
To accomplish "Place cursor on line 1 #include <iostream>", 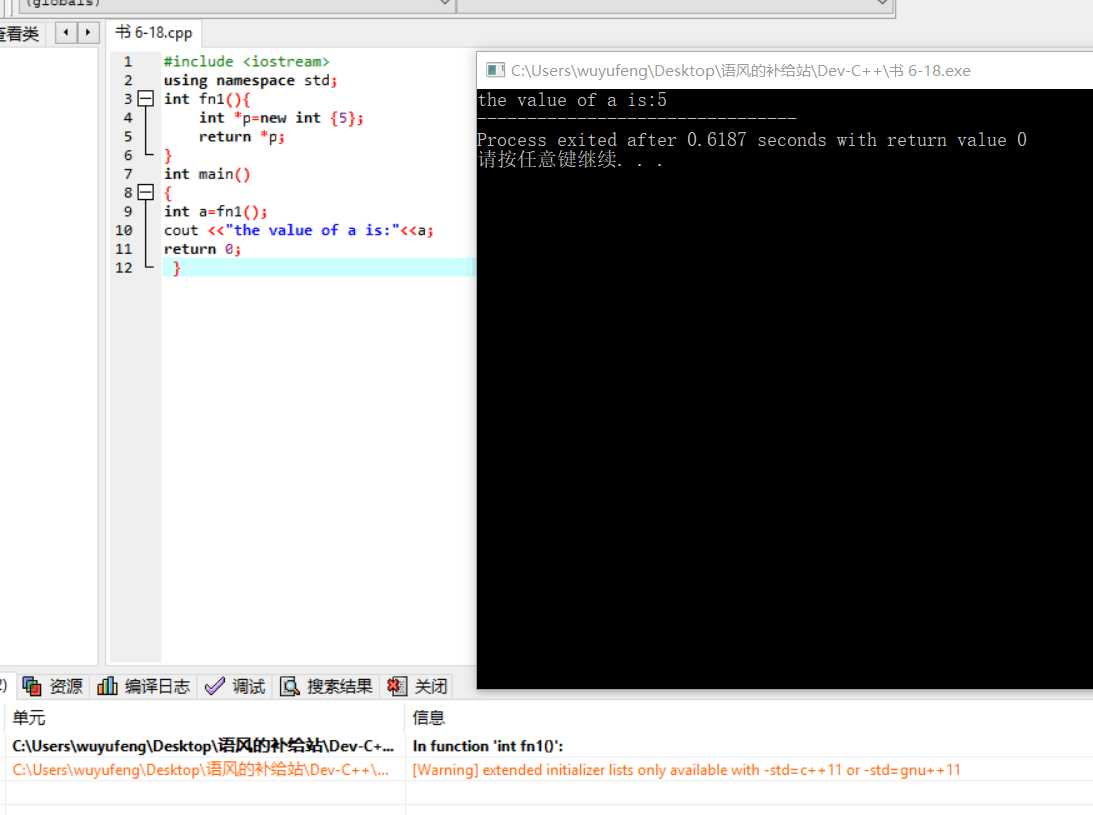I will (246, 61).
